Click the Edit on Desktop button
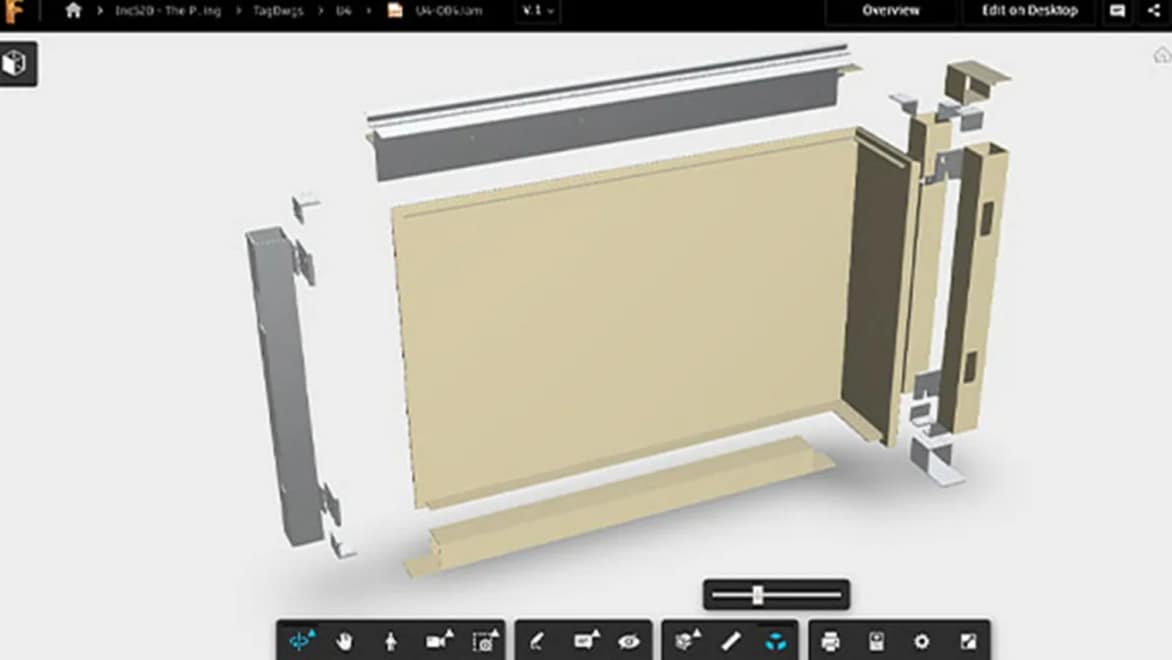Viewport: 1172px width, 660px height. [1029, 11]
